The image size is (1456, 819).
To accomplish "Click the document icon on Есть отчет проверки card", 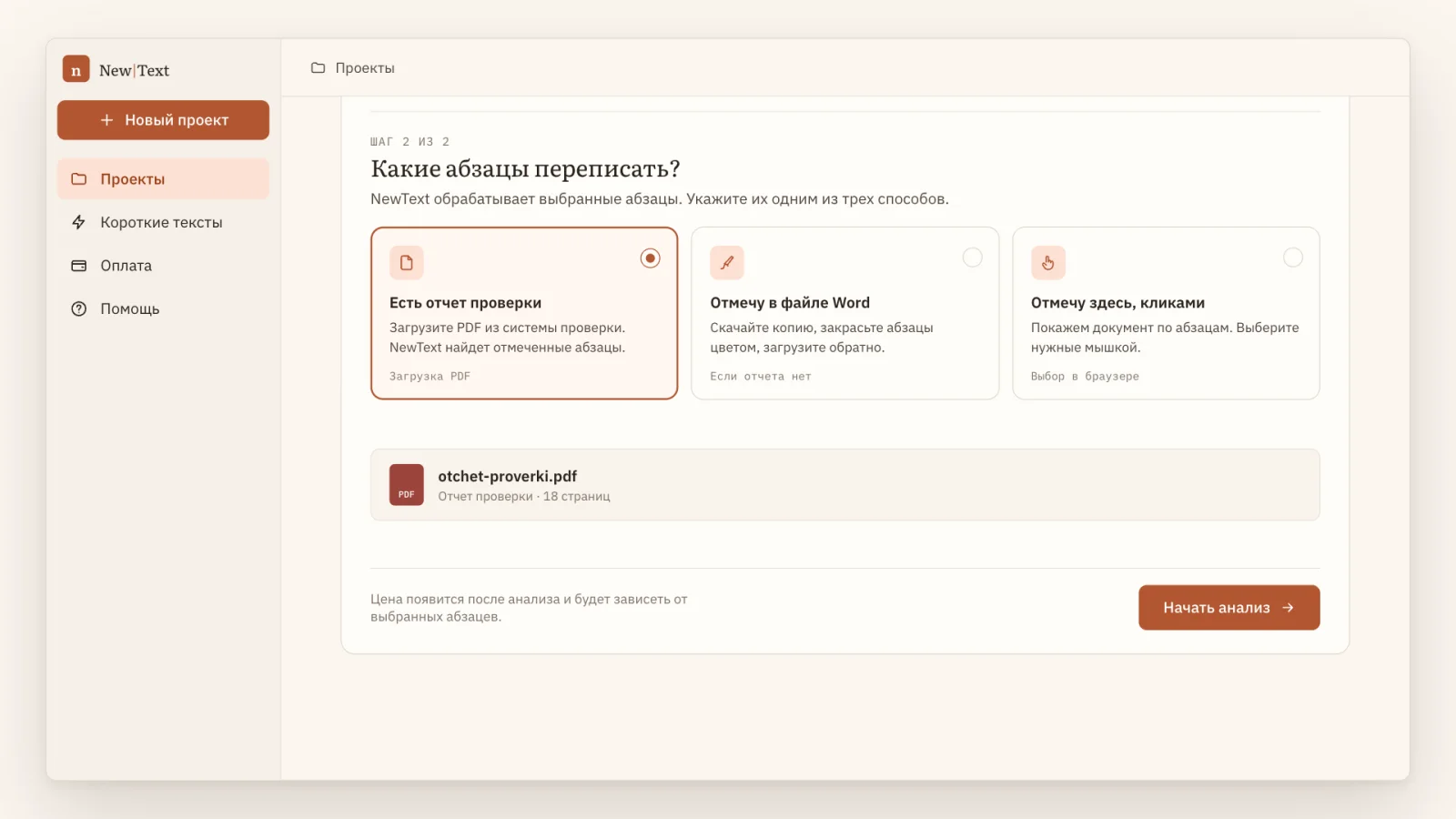I will tap(407, 263).
